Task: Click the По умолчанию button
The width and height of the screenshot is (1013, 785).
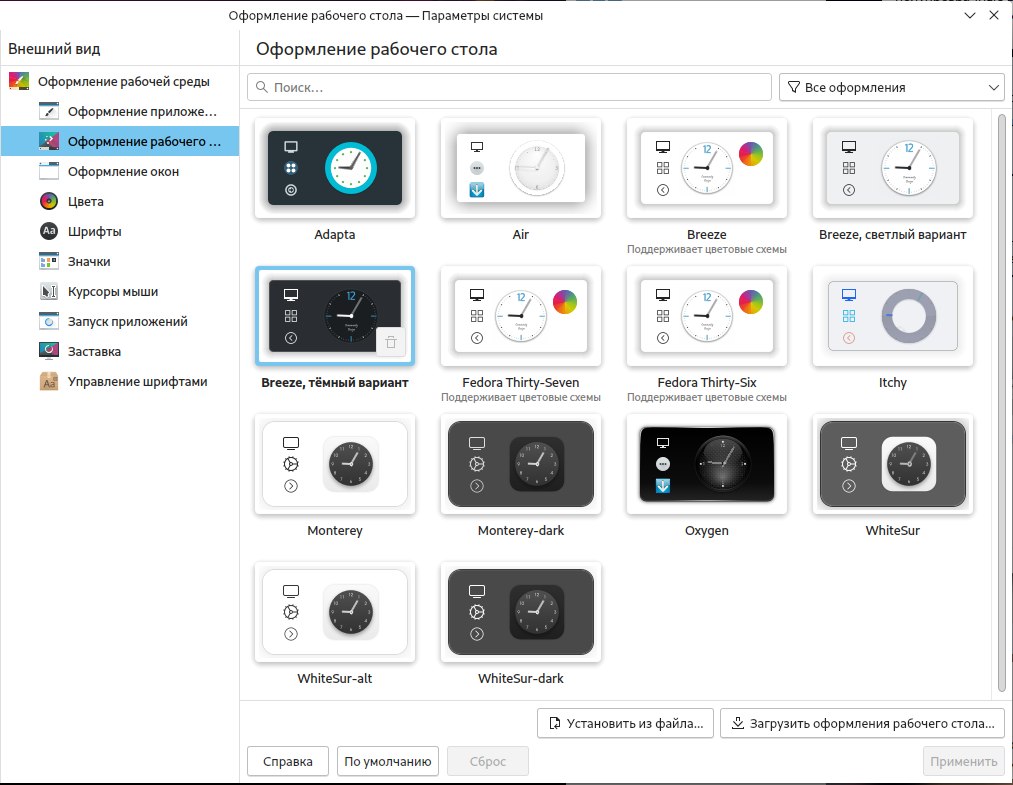Action: point(388,761)
